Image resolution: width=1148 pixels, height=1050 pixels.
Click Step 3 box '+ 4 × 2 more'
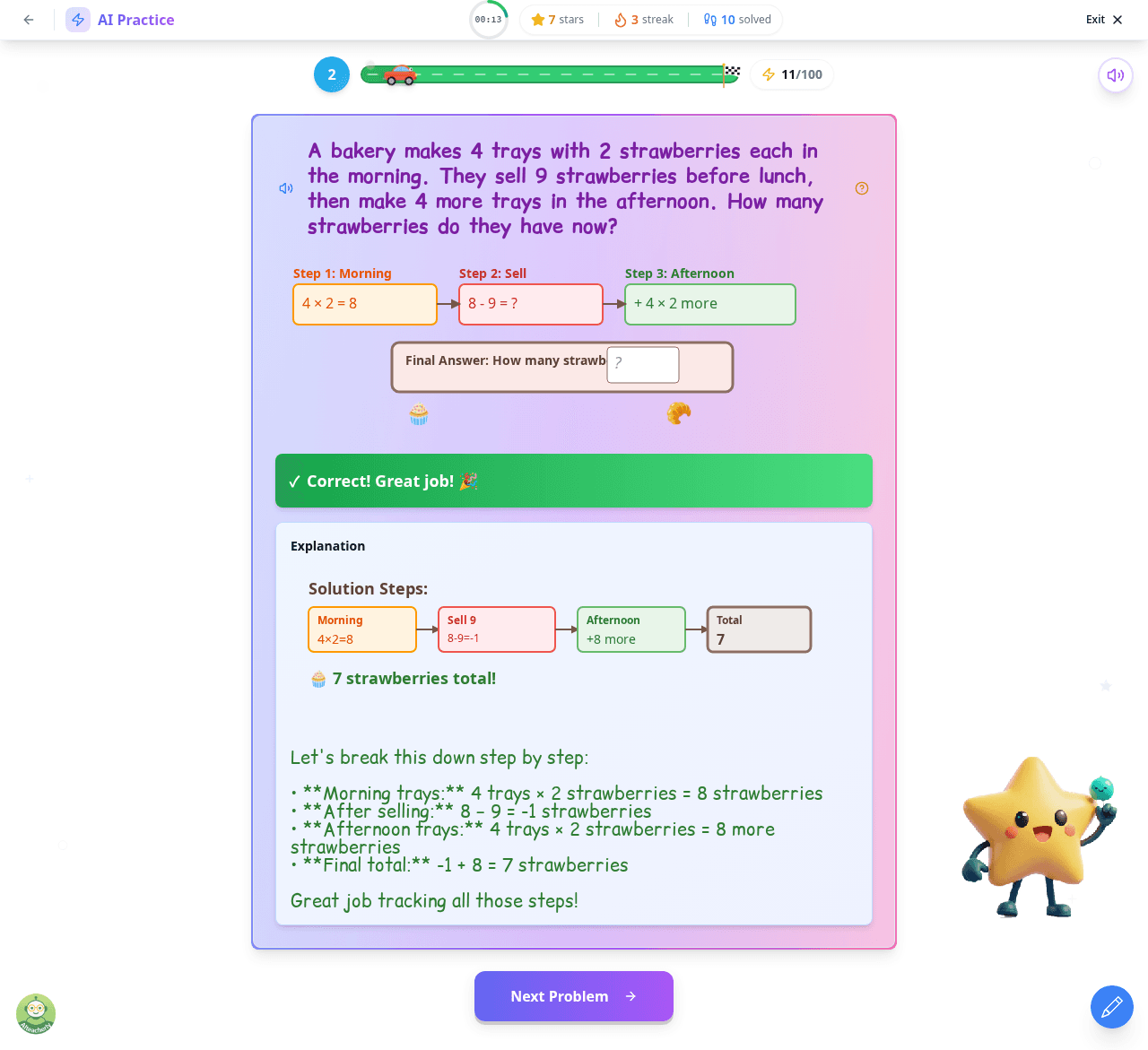point(710,304)
